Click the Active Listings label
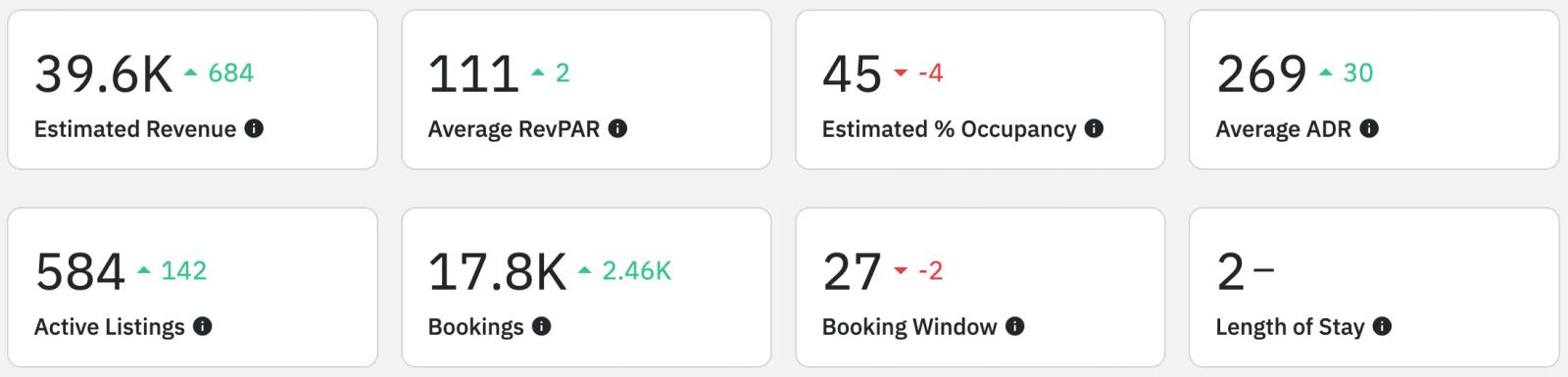The image size is (1568, 377). click(x=109, y=327)
